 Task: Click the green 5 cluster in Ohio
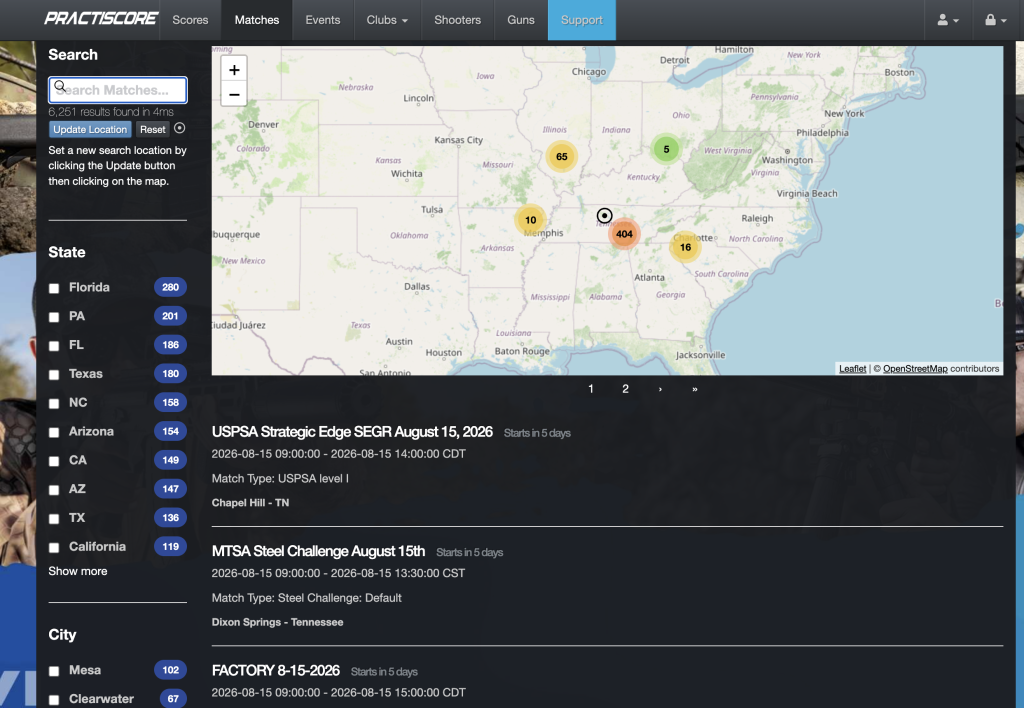pyautogui.click(x=666, y=150)
